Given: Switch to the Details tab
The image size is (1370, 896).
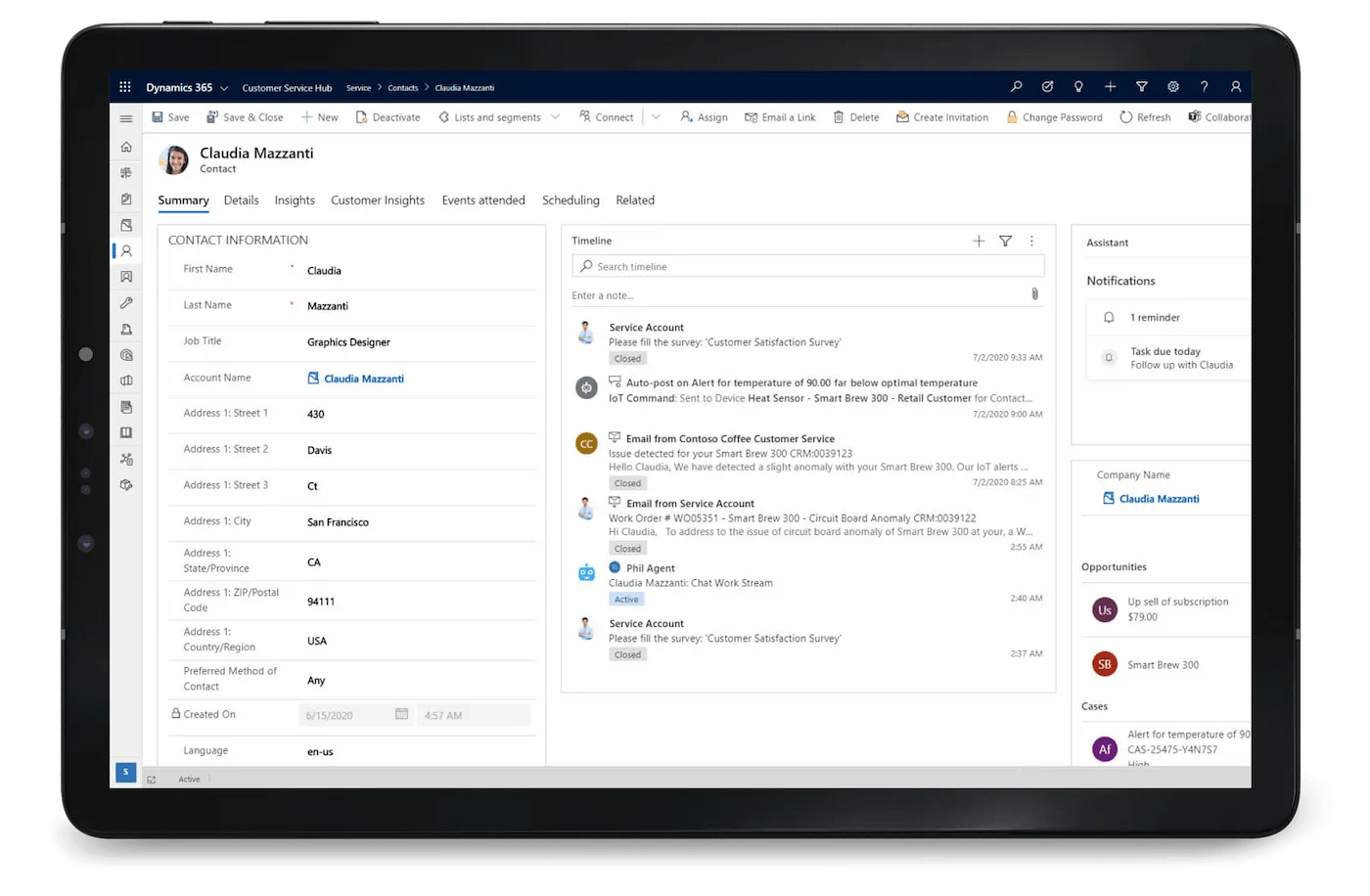Looking at the screenshot, I should 241,201.
